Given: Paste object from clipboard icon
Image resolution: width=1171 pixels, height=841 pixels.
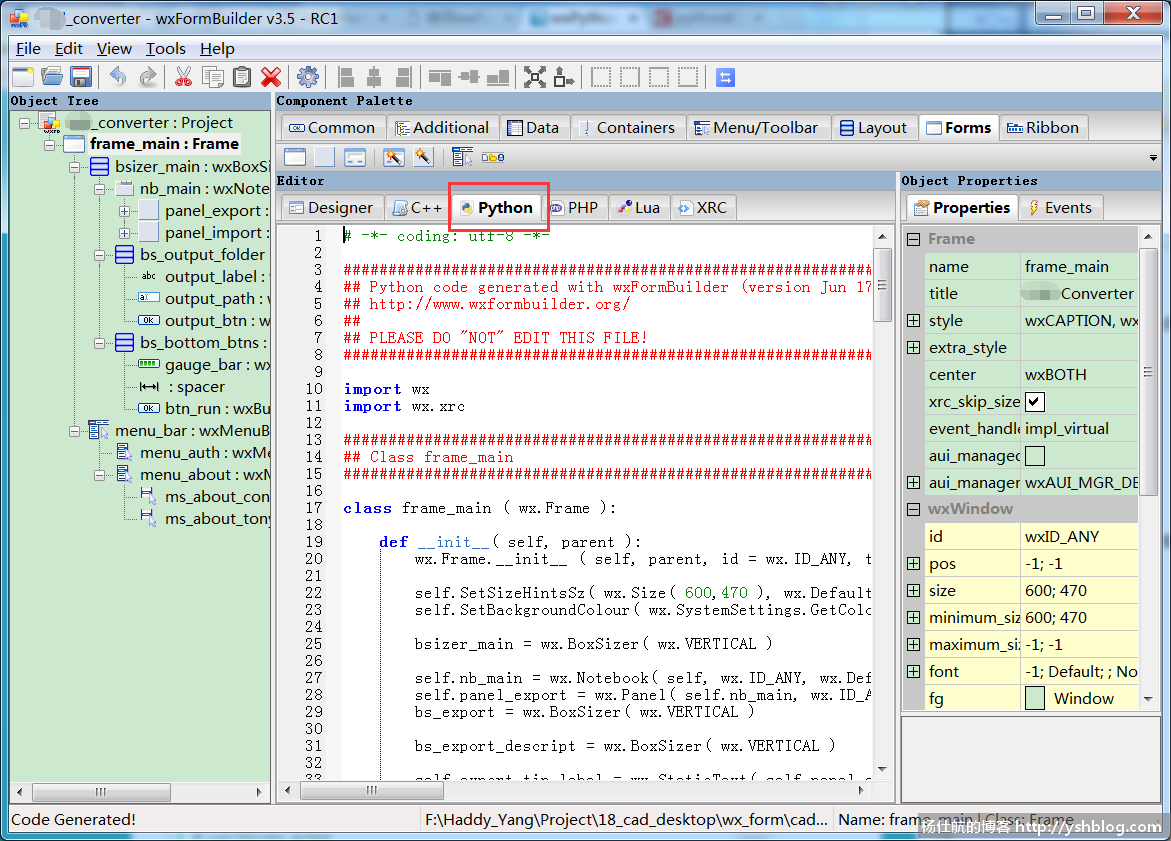Looking at the screenshot, I should pos(242,77).
